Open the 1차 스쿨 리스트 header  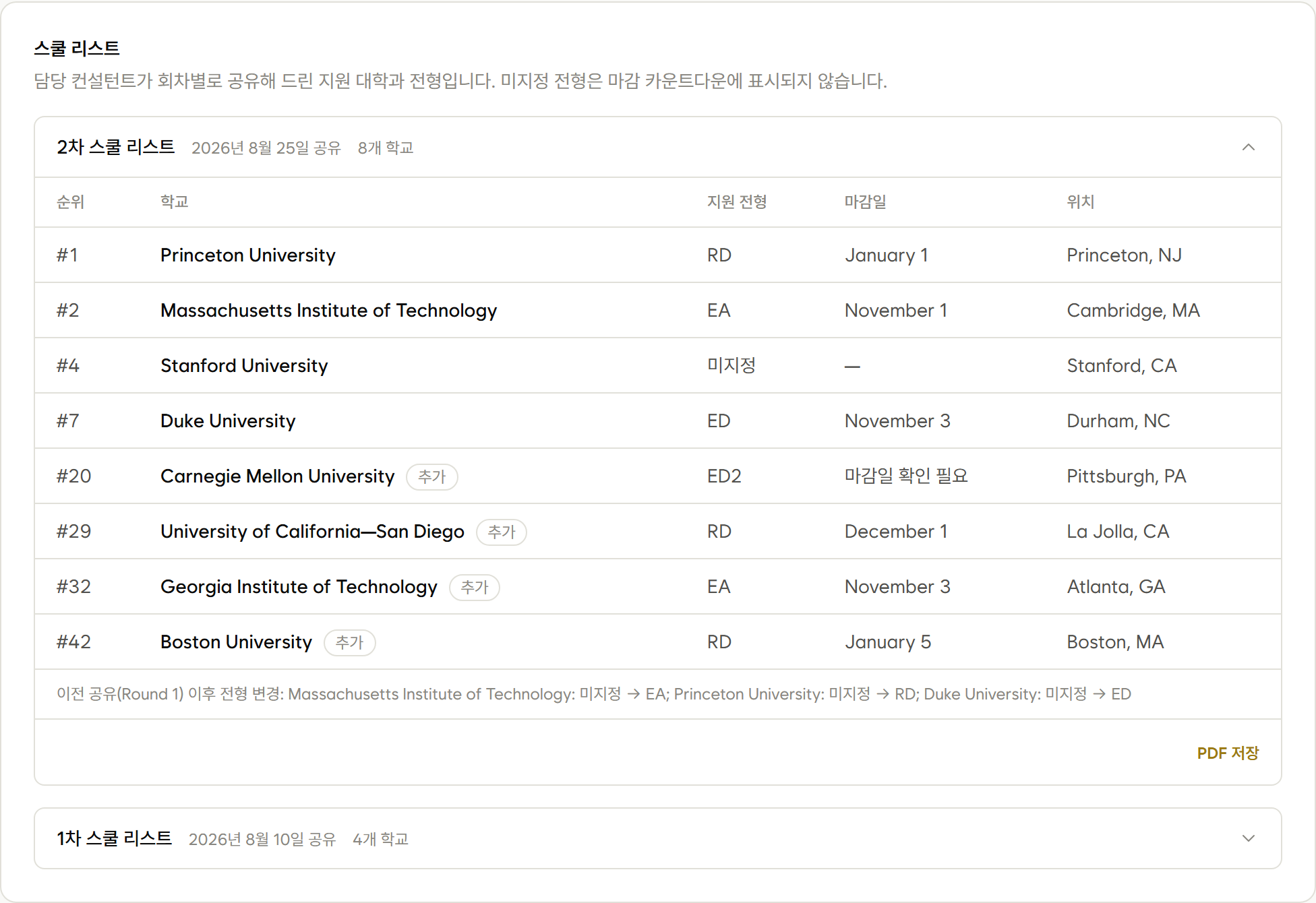[658, 838]
